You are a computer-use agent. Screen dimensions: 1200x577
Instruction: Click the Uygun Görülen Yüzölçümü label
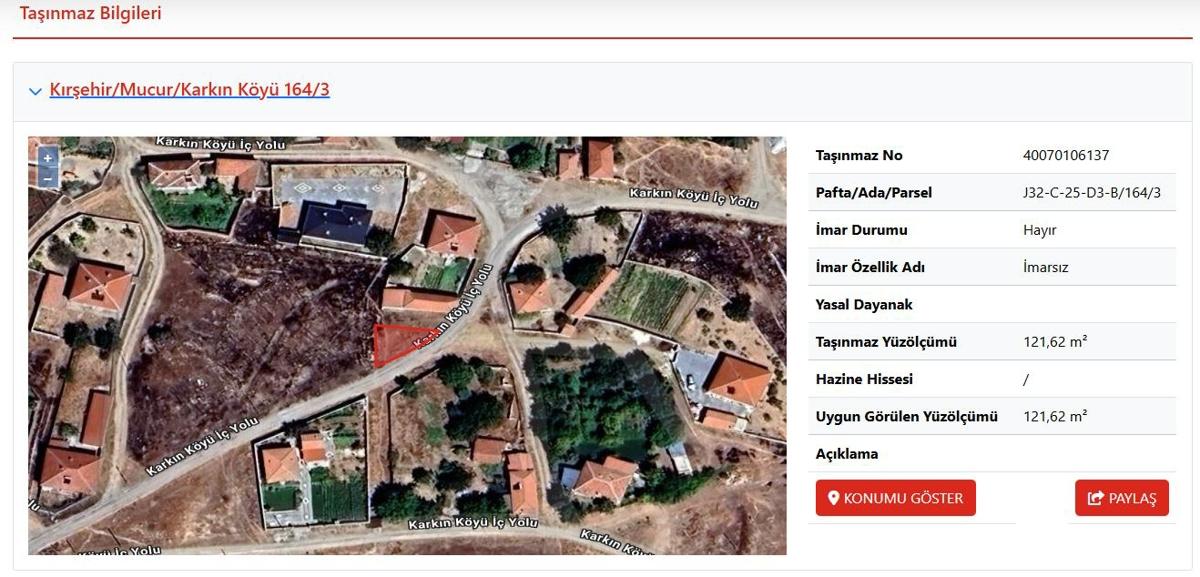coord(906,416)
